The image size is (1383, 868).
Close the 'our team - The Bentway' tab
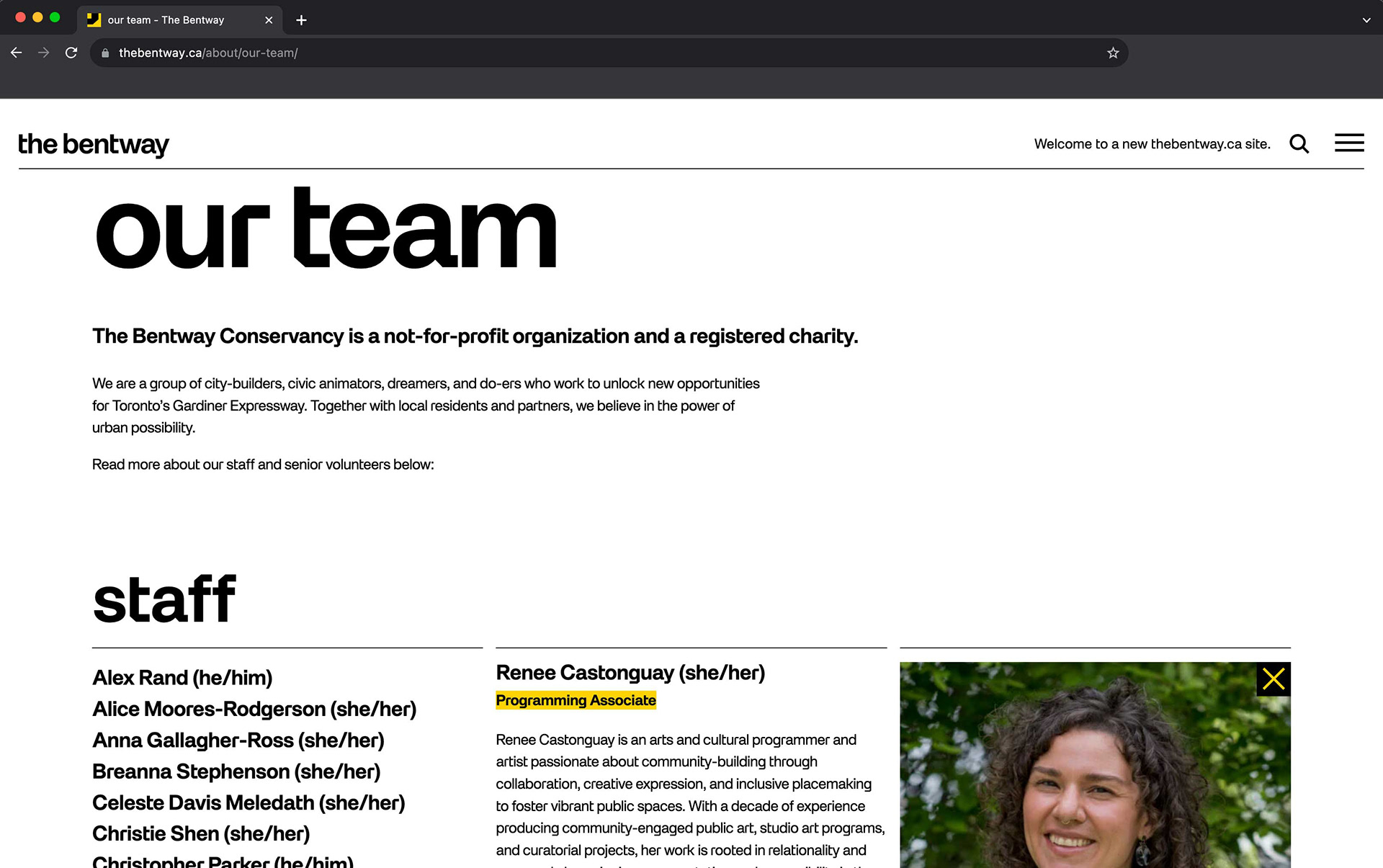[269, 20]
